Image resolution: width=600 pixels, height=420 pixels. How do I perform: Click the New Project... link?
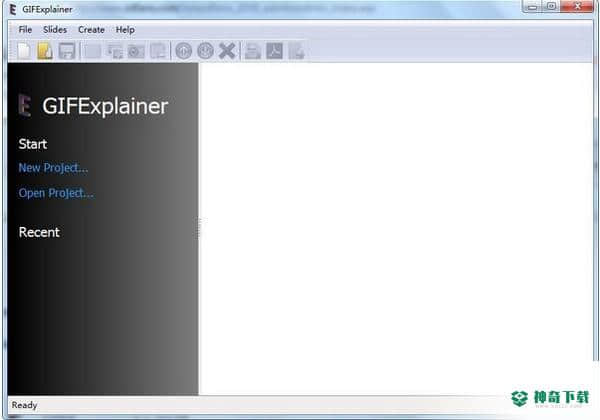point(53,168)
